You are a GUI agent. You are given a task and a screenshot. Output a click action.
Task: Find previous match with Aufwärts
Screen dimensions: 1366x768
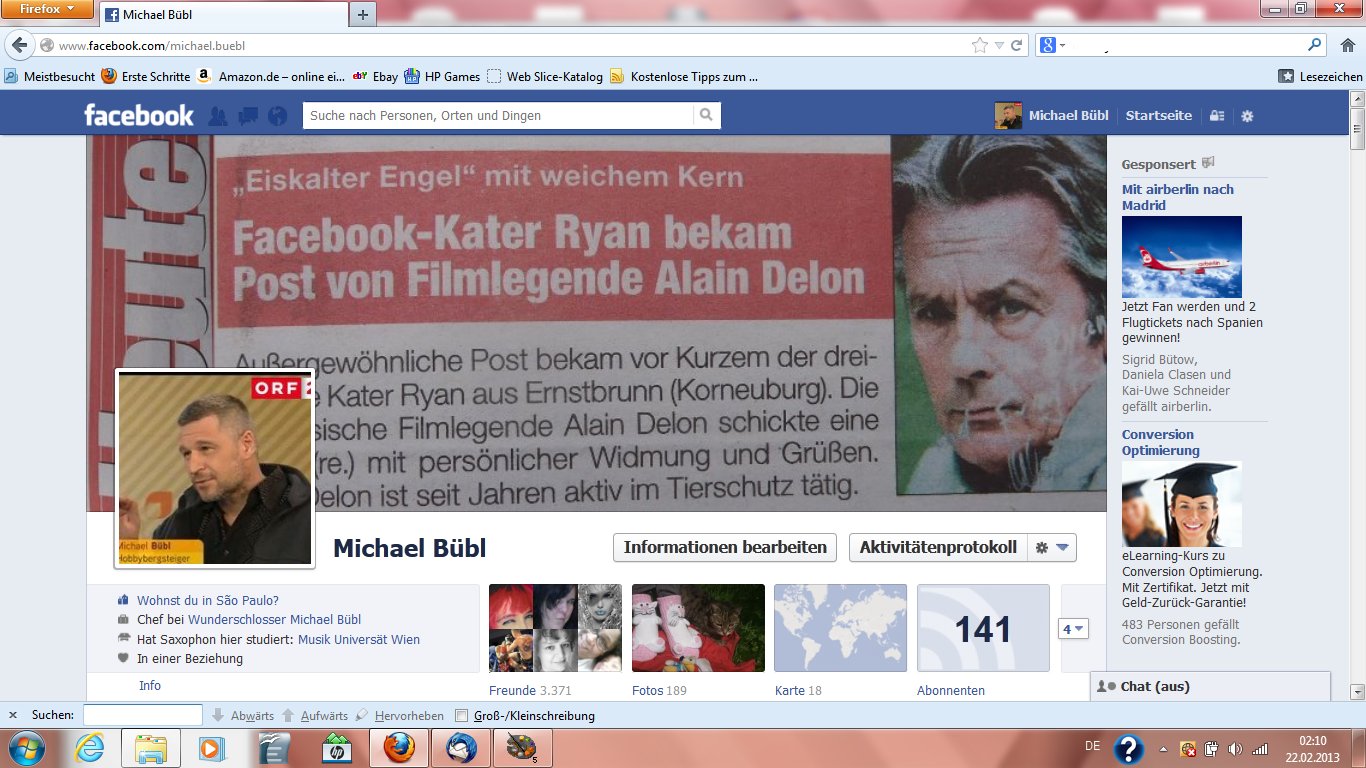click(315, 716)
